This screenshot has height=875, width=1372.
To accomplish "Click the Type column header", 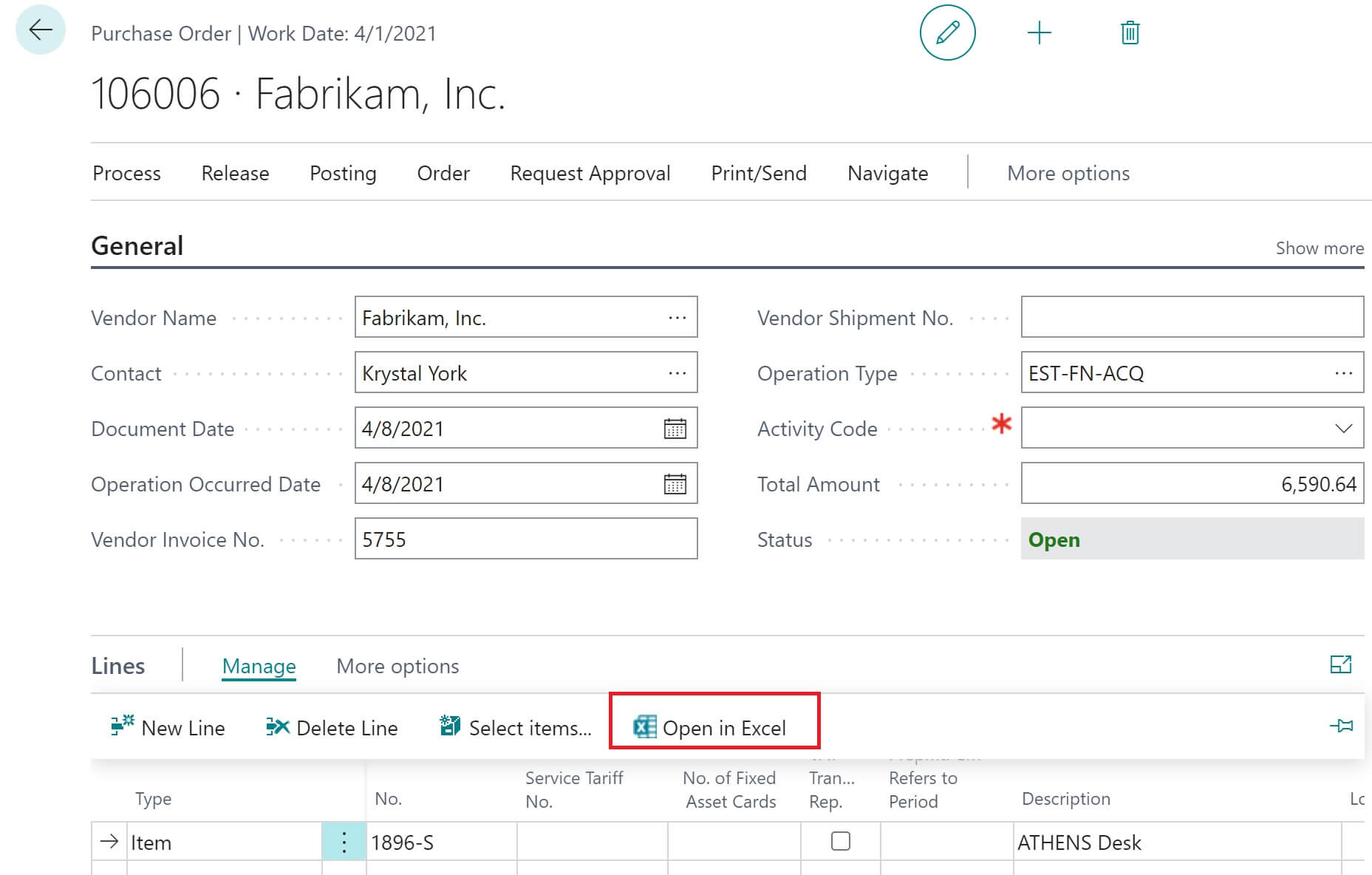I will tap(153, 799).
